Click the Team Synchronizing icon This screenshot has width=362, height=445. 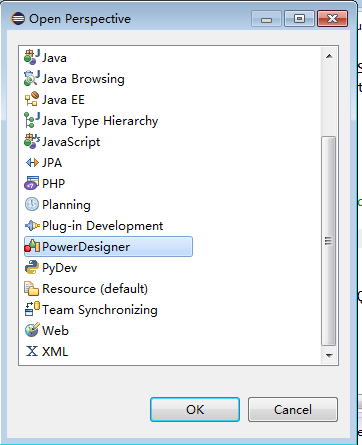coord(32,309)
